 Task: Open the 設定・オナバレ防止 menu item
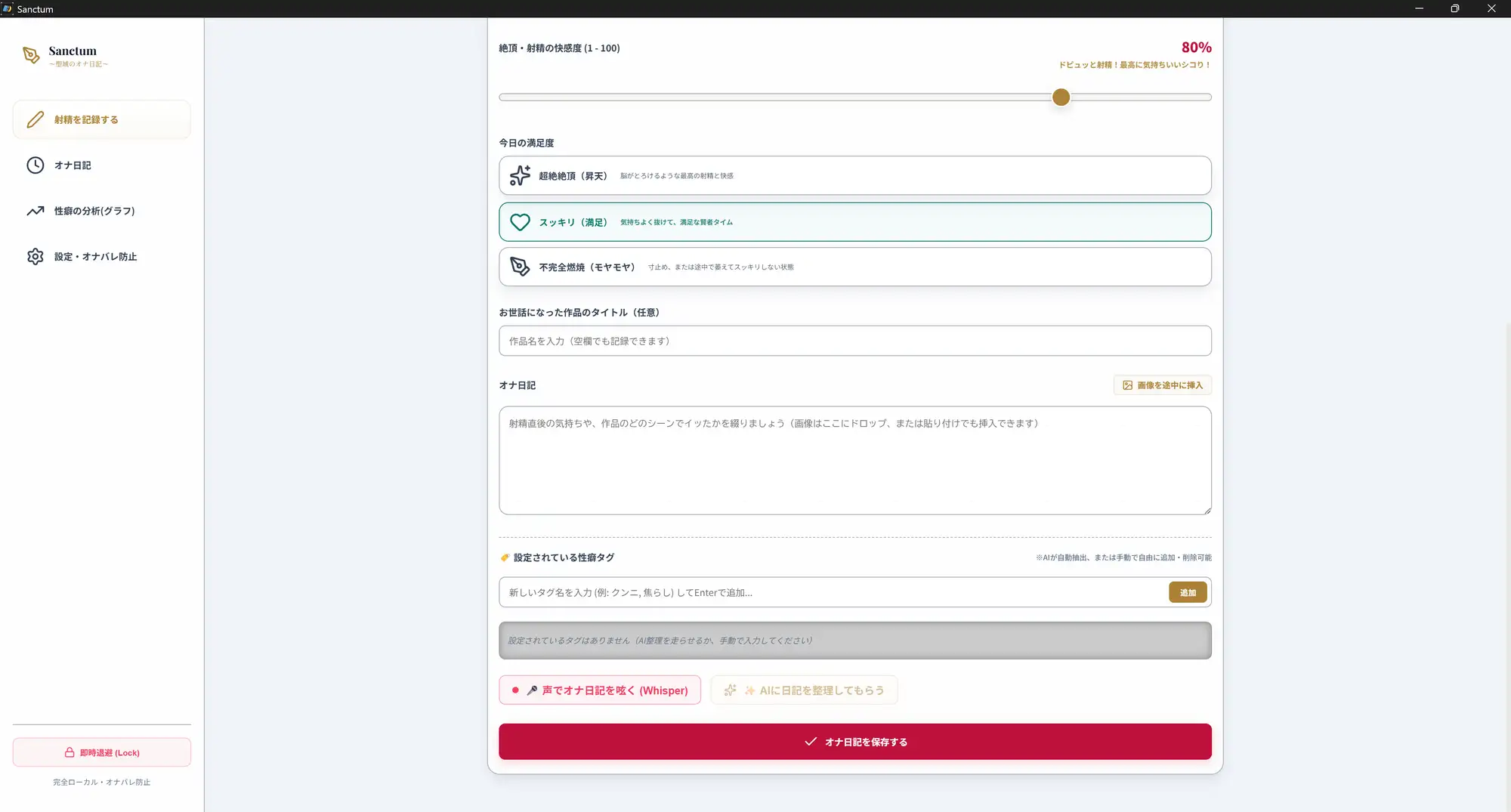click(102, 257)
